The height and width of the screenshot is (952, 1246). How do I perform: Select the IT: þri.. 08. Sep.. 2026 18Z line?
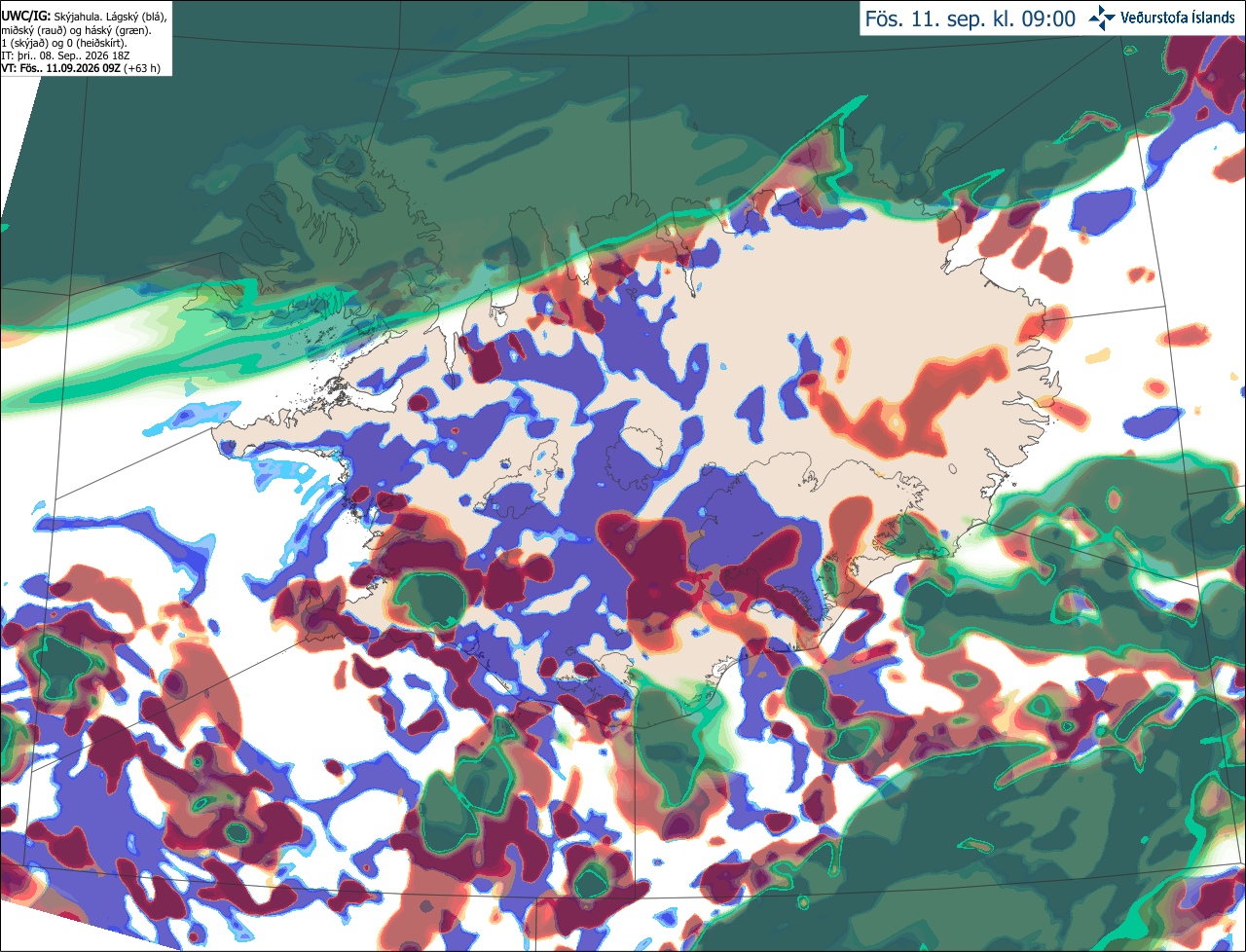[67, 55]
